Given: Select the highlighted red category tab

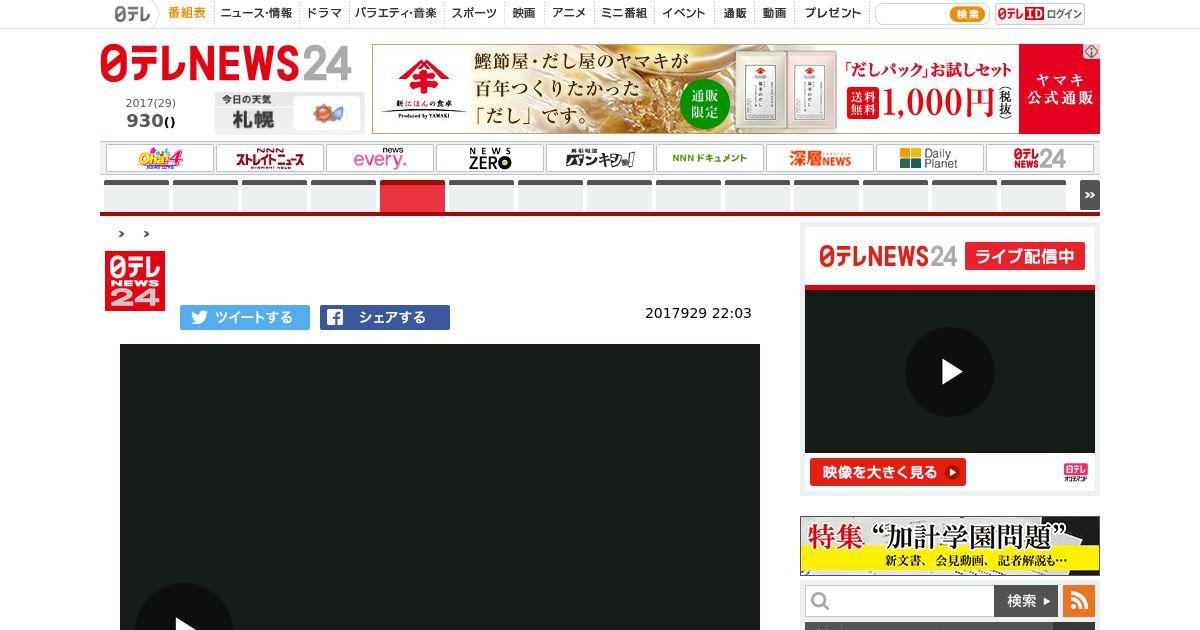Looking at the screenshot, I should click(412, 196).
